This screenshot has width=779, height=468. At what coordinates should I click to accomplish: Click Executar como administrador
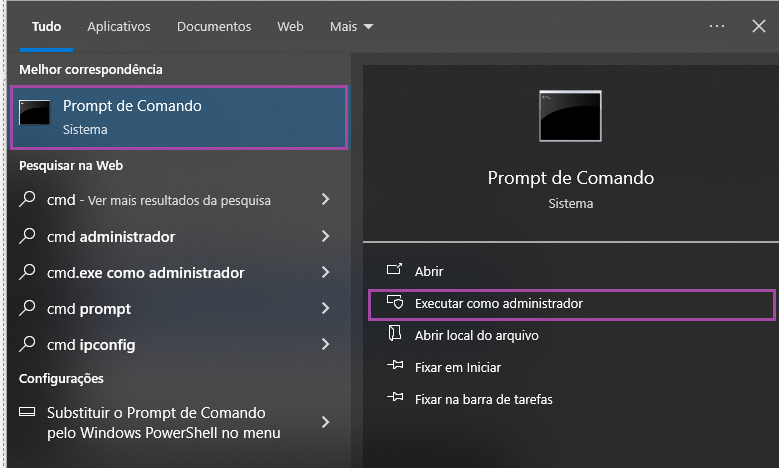click(x=498, y=303)
